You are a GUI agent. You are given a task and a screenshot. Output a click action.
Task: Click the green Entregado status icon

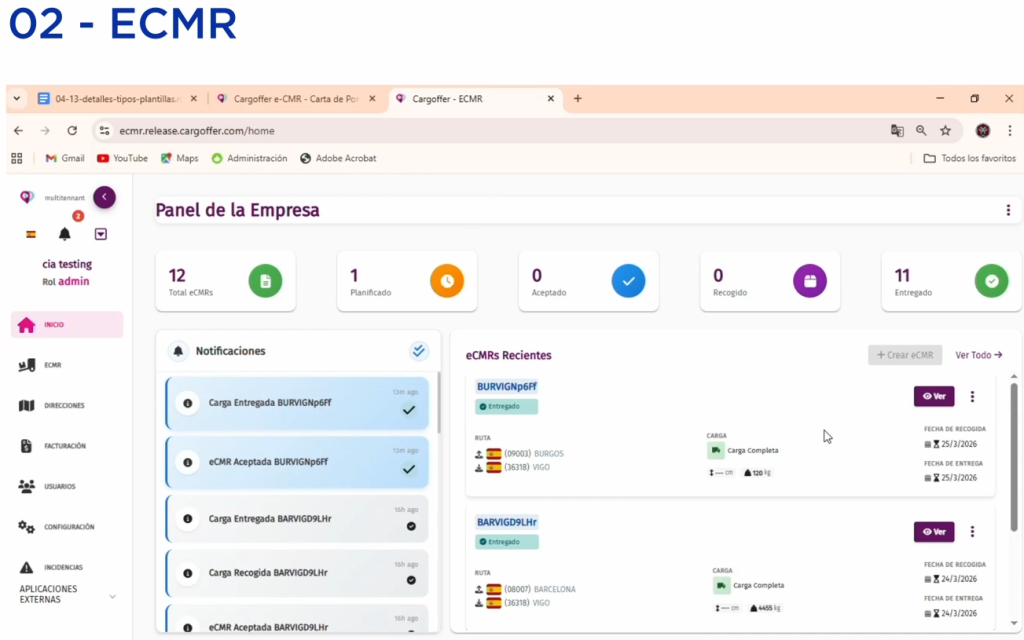click(x=991, y=281)
